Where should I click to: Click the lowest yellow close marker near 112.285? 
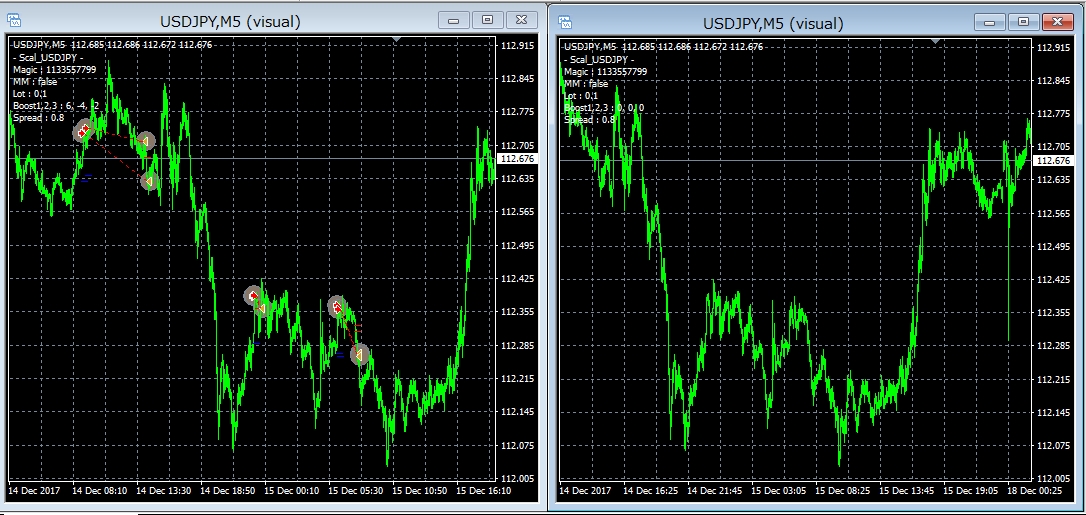point(359,354)
